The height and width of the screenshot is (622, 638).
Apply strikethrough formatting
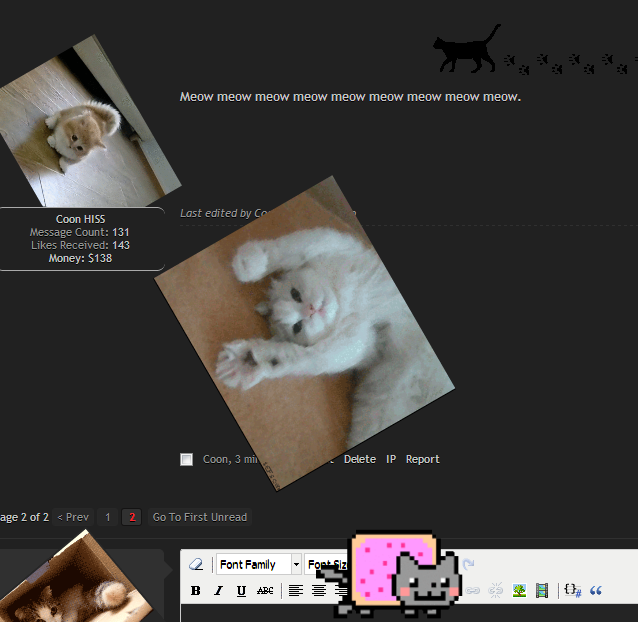tap(265, 591)
